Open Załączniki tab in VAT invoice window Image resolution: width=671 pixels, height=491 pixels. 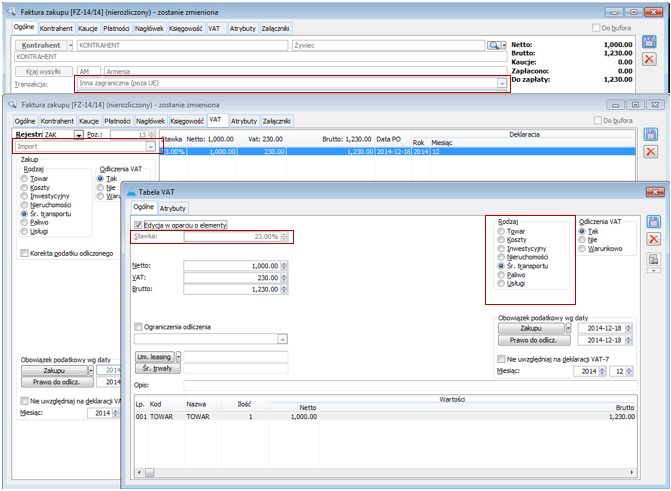pyautogui.click(x=276, y=121)
